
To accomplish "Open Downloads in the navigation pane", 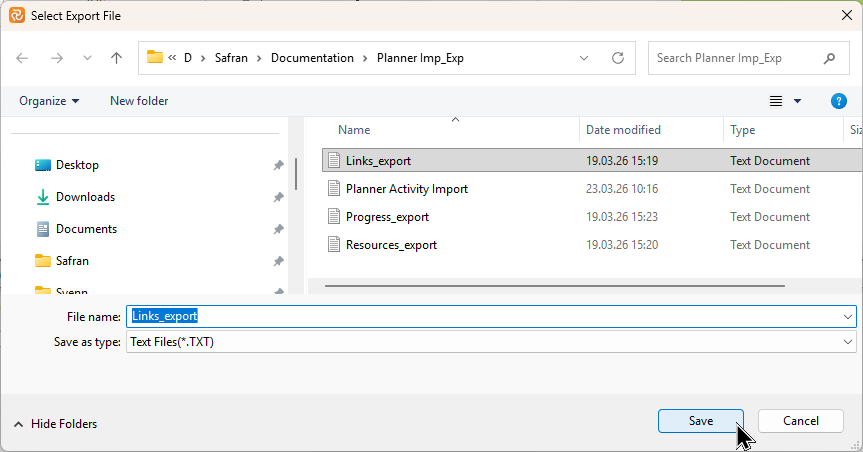I will coord(85,197).
